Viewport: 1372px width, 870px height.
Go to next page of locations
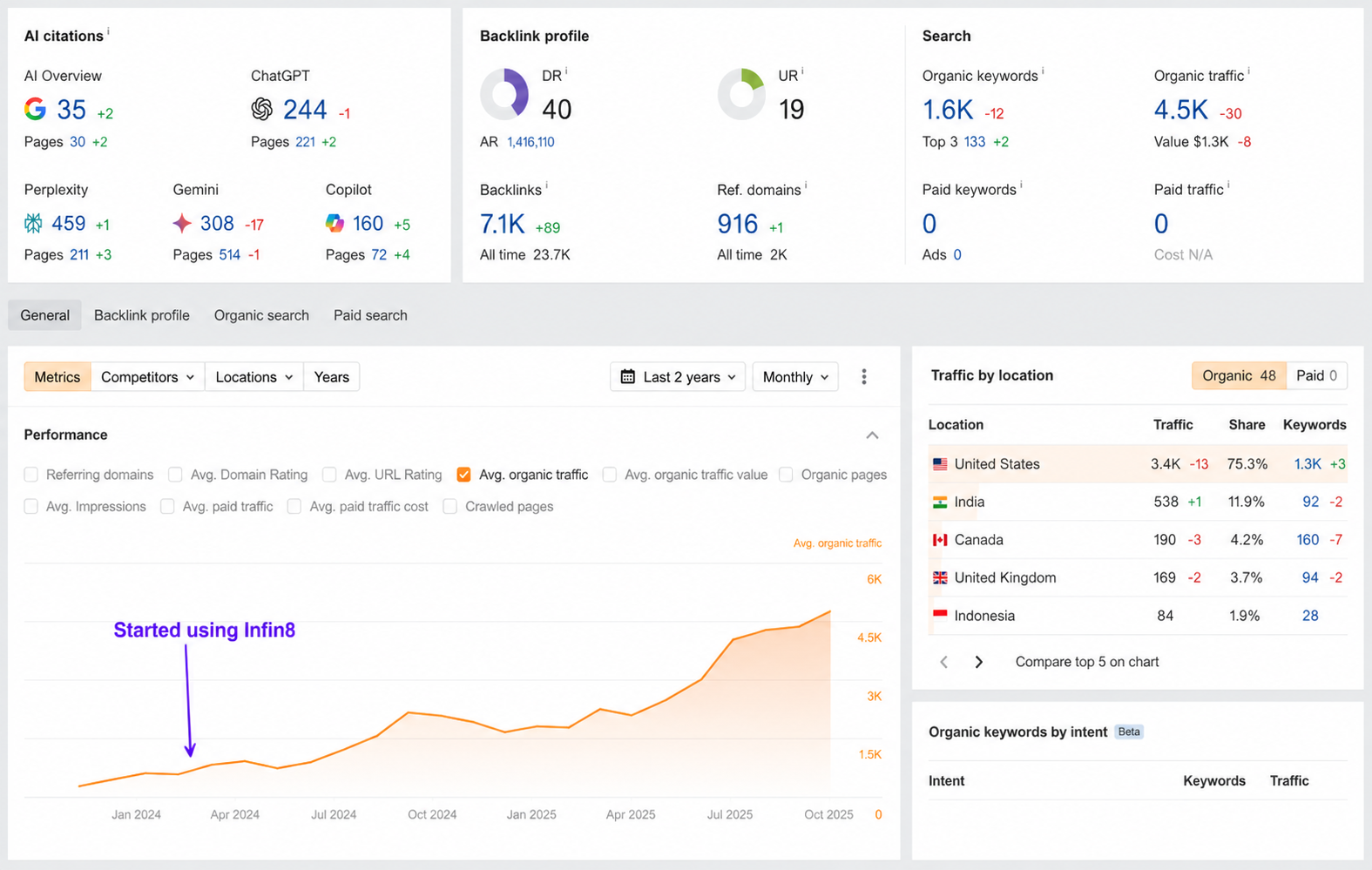point(979,662)
